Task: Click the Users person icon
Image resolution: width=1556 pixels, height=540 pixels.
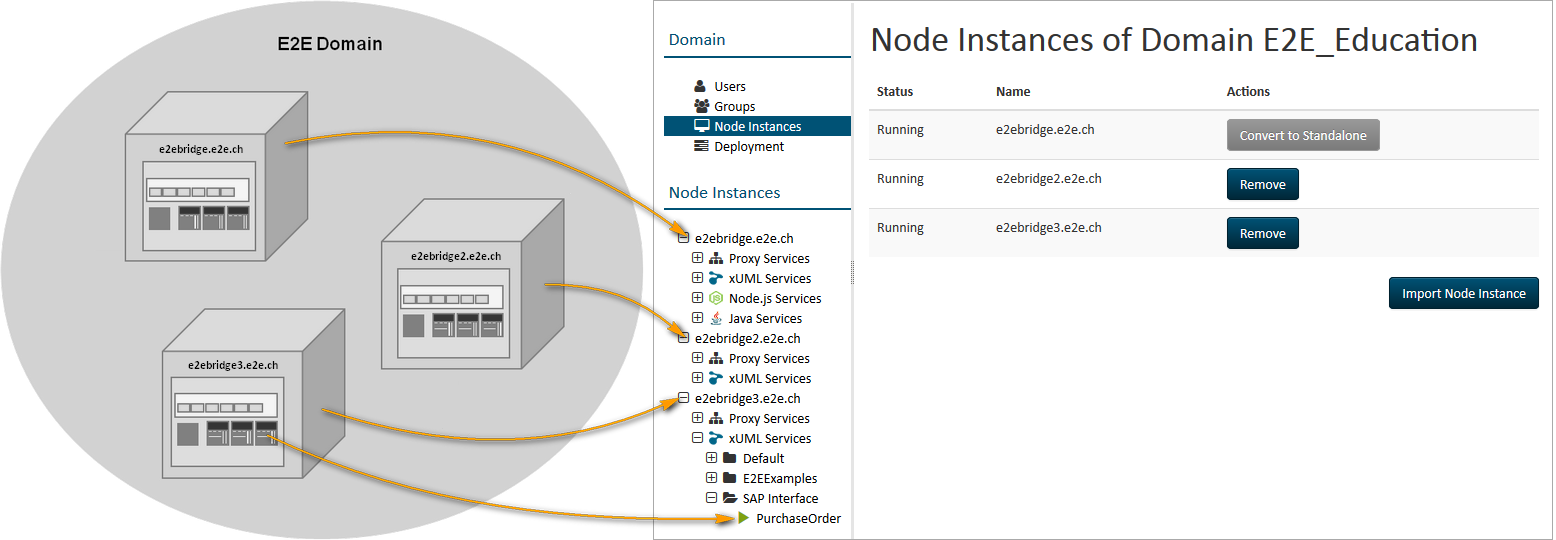Action: pos(701,87)
